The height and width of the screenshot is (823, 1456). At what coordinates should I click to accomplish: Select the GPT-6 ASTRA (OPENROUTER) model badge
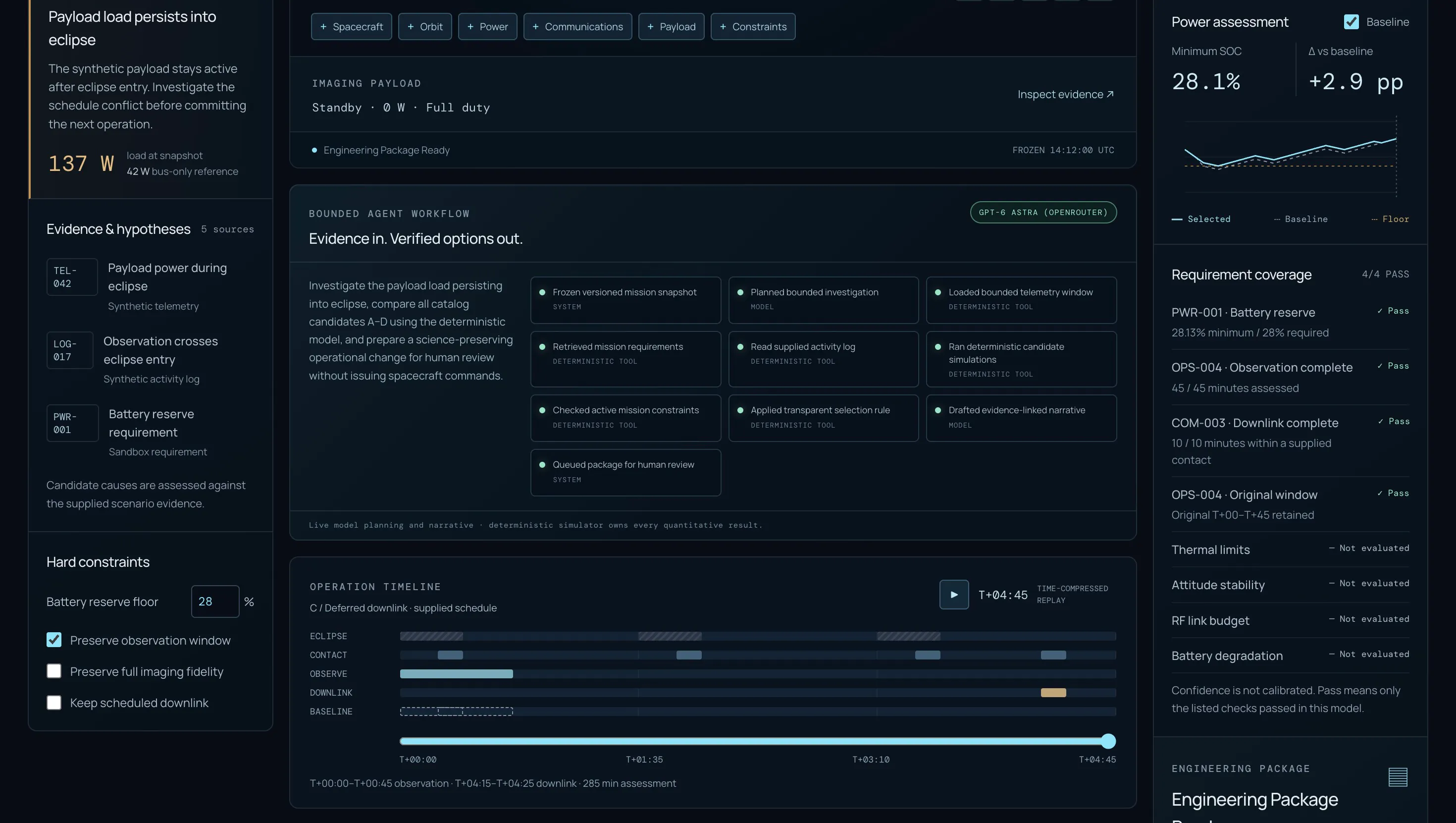click(1043, 213)
